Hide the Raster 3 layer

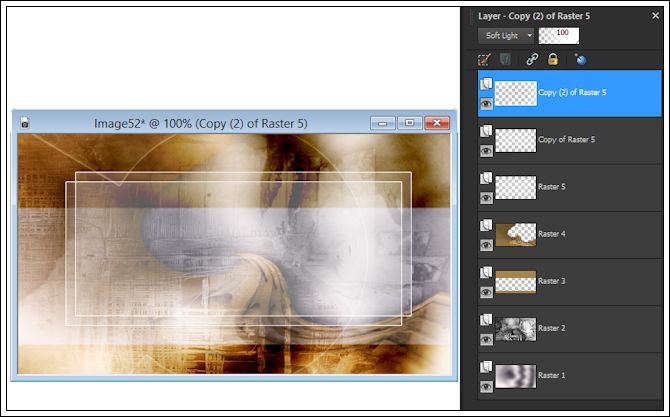[x=486, y=292]
